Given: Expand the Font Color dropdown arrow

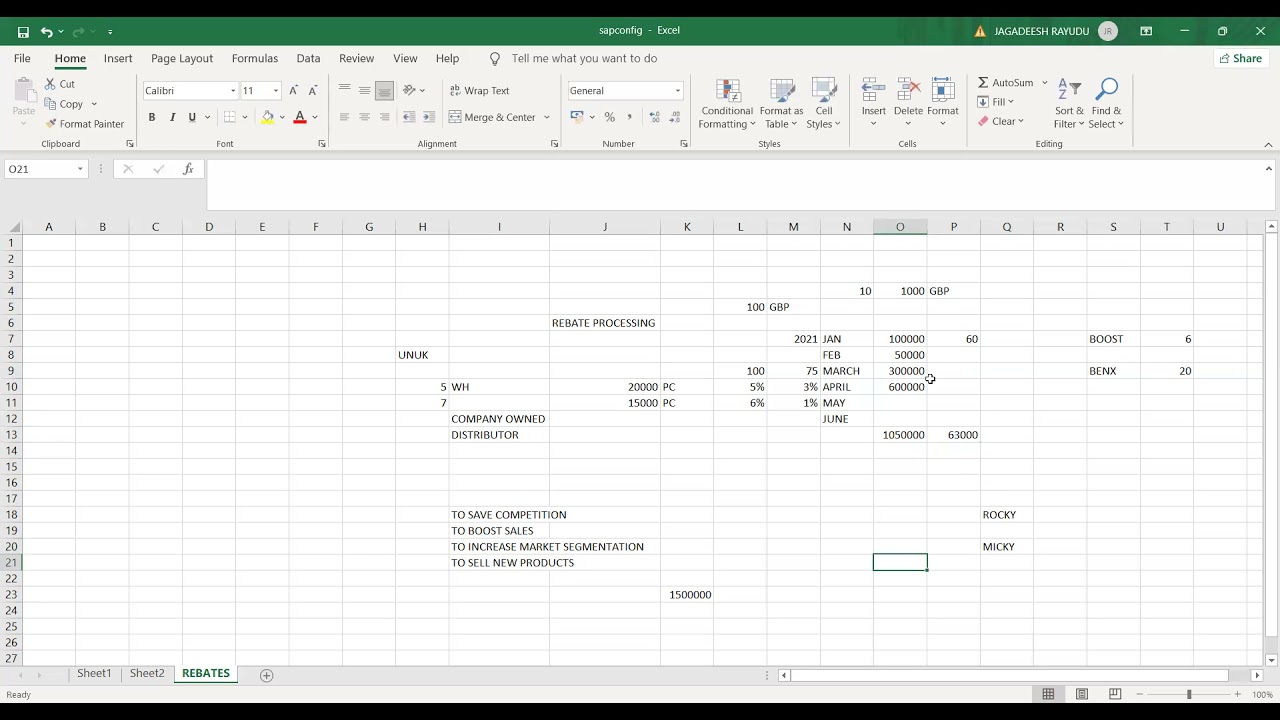Looking at the screenshot, I should pyautogui.click(x=314, y=117).
